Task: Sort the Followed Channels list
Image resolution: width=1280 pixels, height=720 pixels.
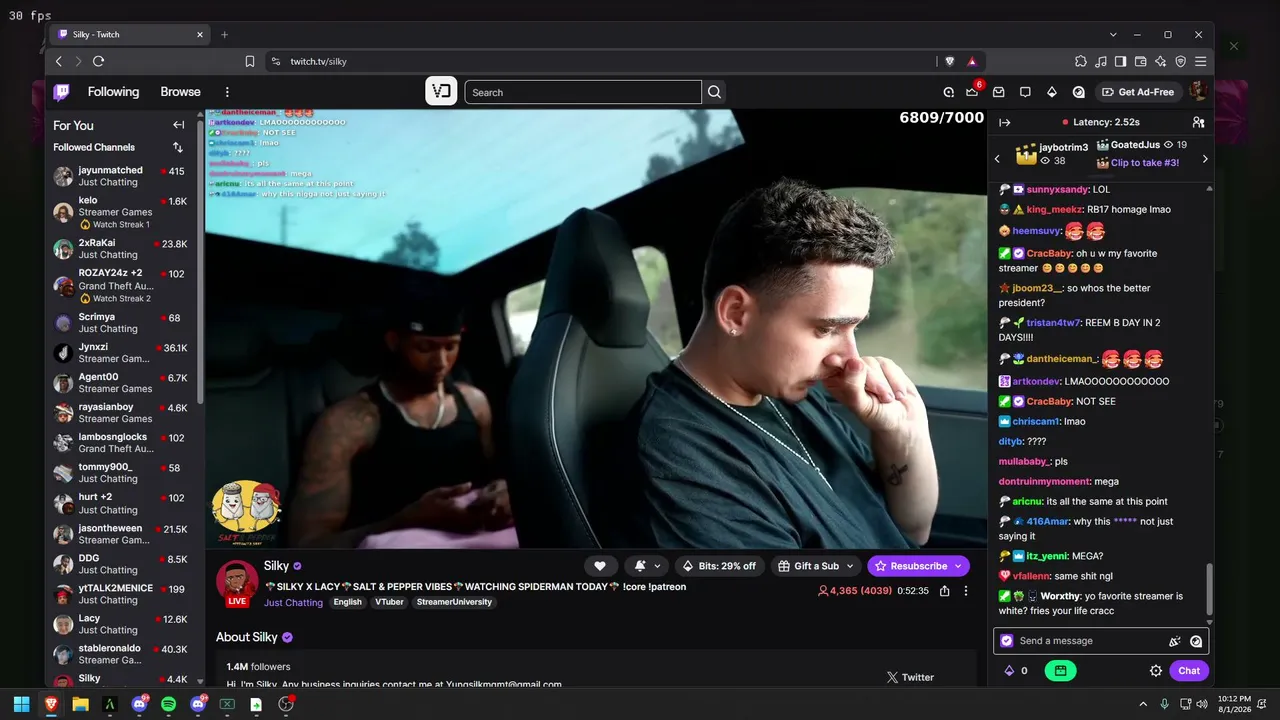Action: pos(178,147)
